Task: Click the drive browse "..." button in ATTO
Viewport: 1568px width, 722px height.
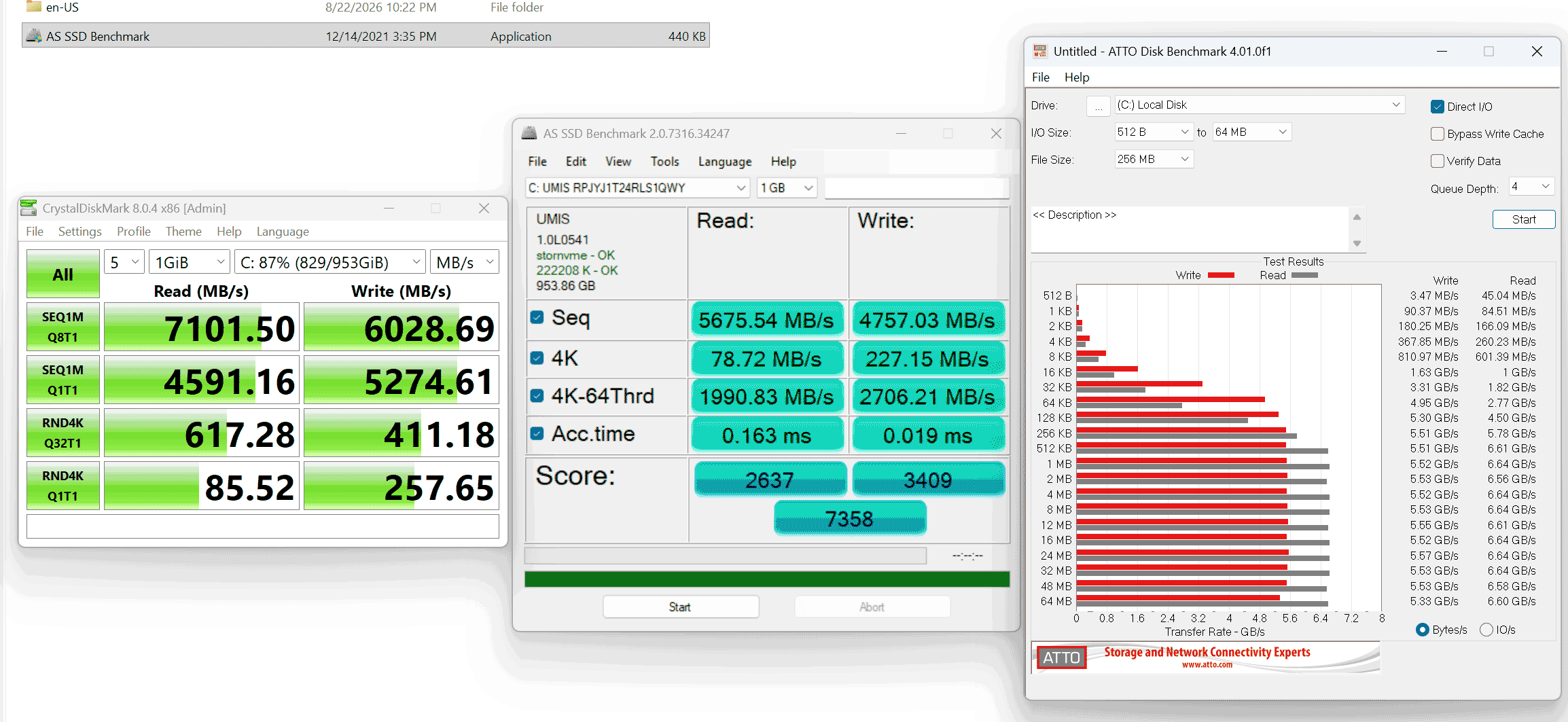Action: tap(1098, 106)
